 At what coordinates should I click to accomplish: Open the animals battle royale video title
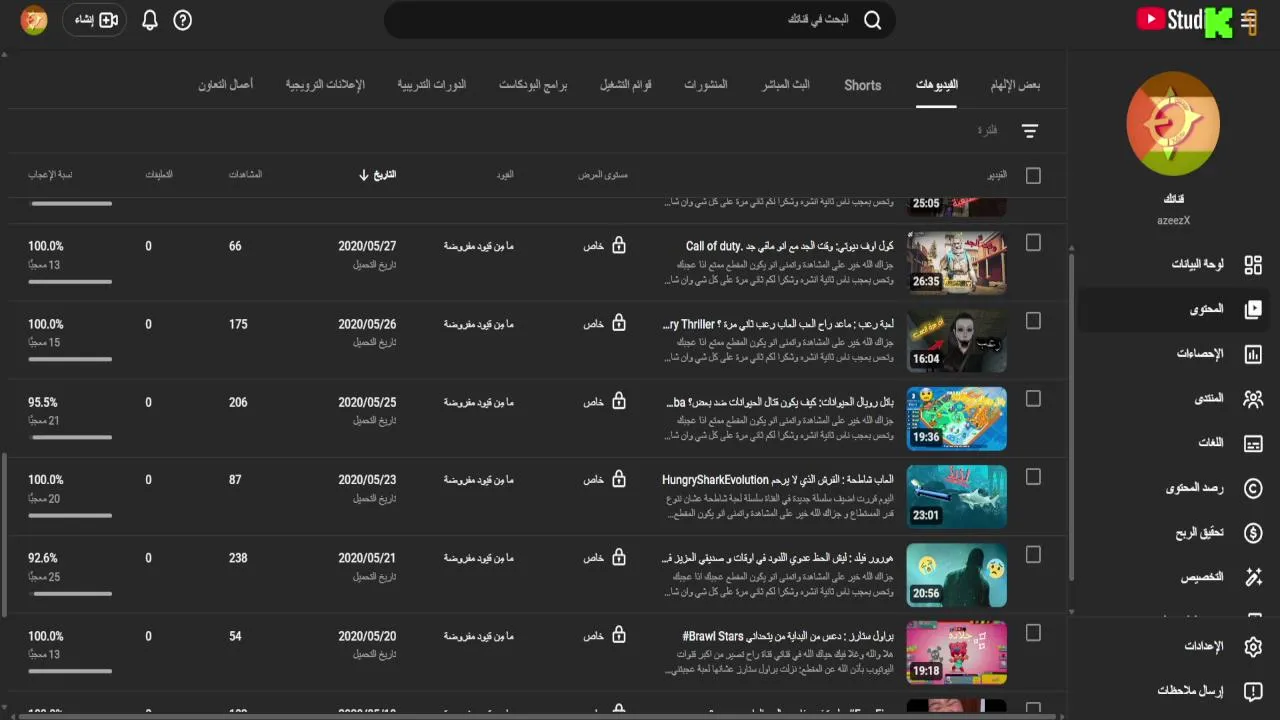pos(778,402)
